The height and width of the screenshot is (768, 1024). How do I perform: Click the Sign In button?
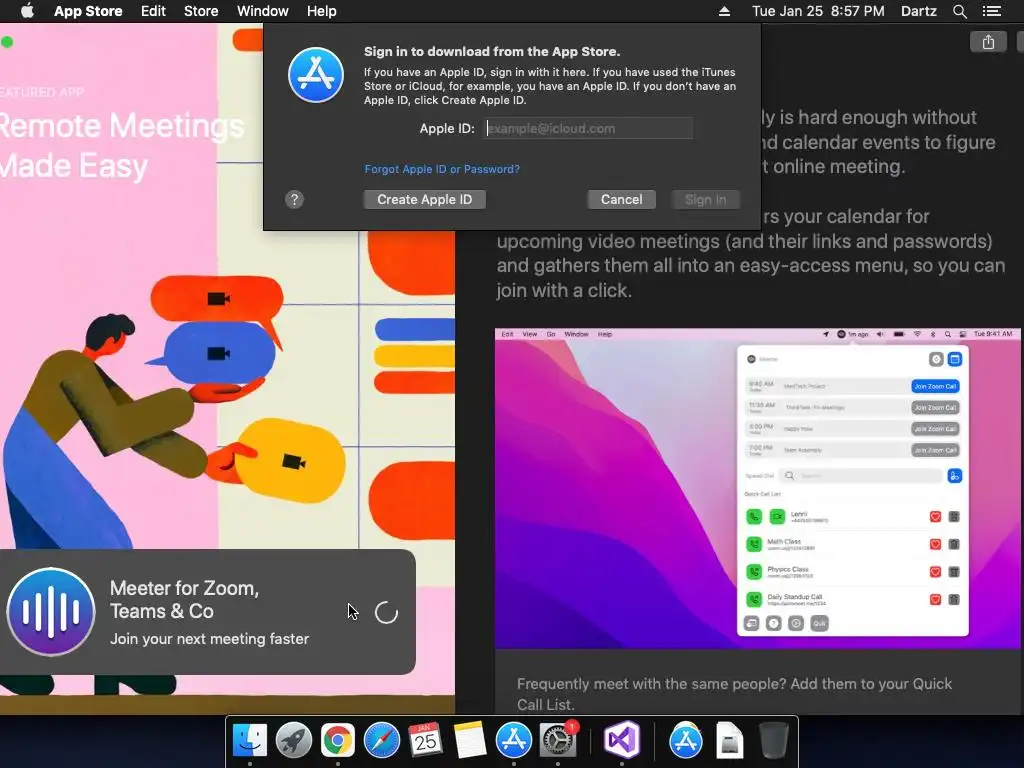[705, 200]
